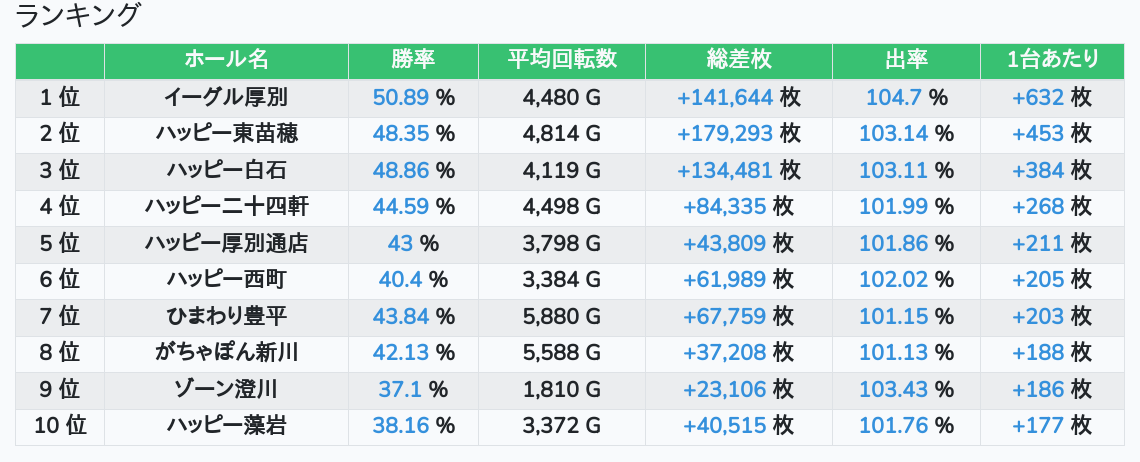Click the +40,515 value for ハッピー藻岩
Viewport: 1140px width, 462px height.
point(724,426)
